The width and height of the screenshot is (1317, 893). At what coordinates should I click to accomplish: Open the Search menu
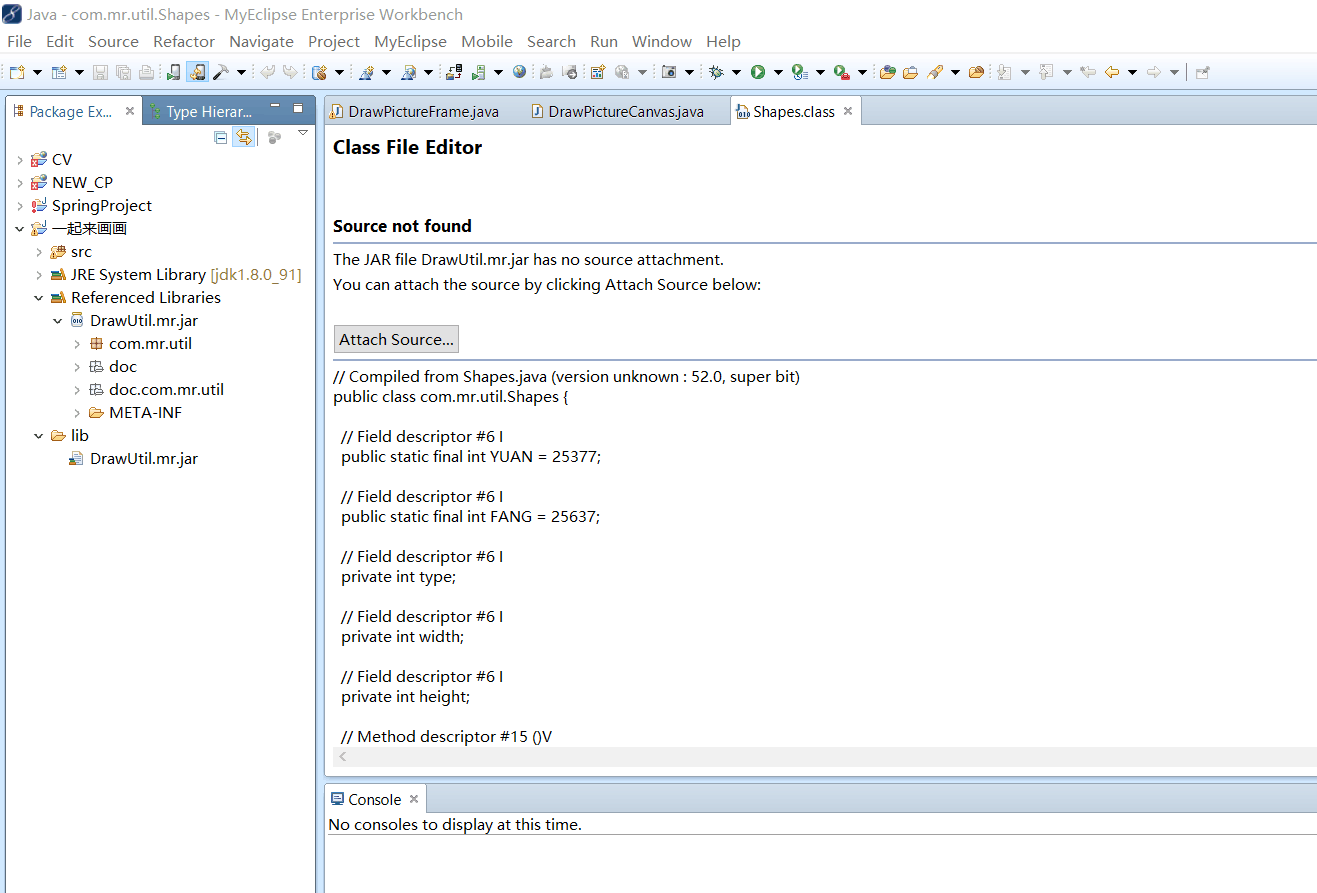coord(551,41)
